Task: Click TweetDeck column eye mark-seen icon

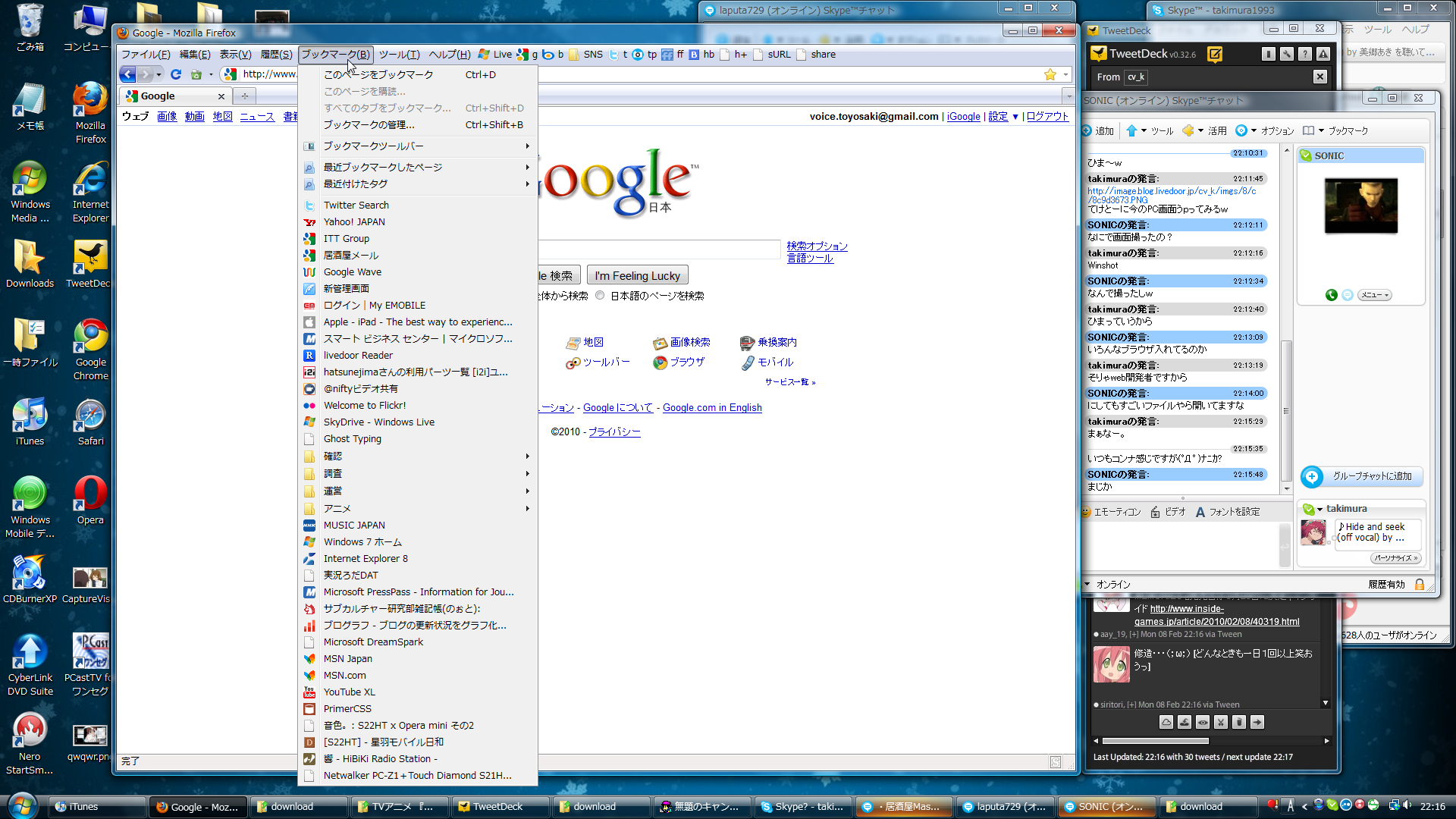Action: tap(1203, 722)
